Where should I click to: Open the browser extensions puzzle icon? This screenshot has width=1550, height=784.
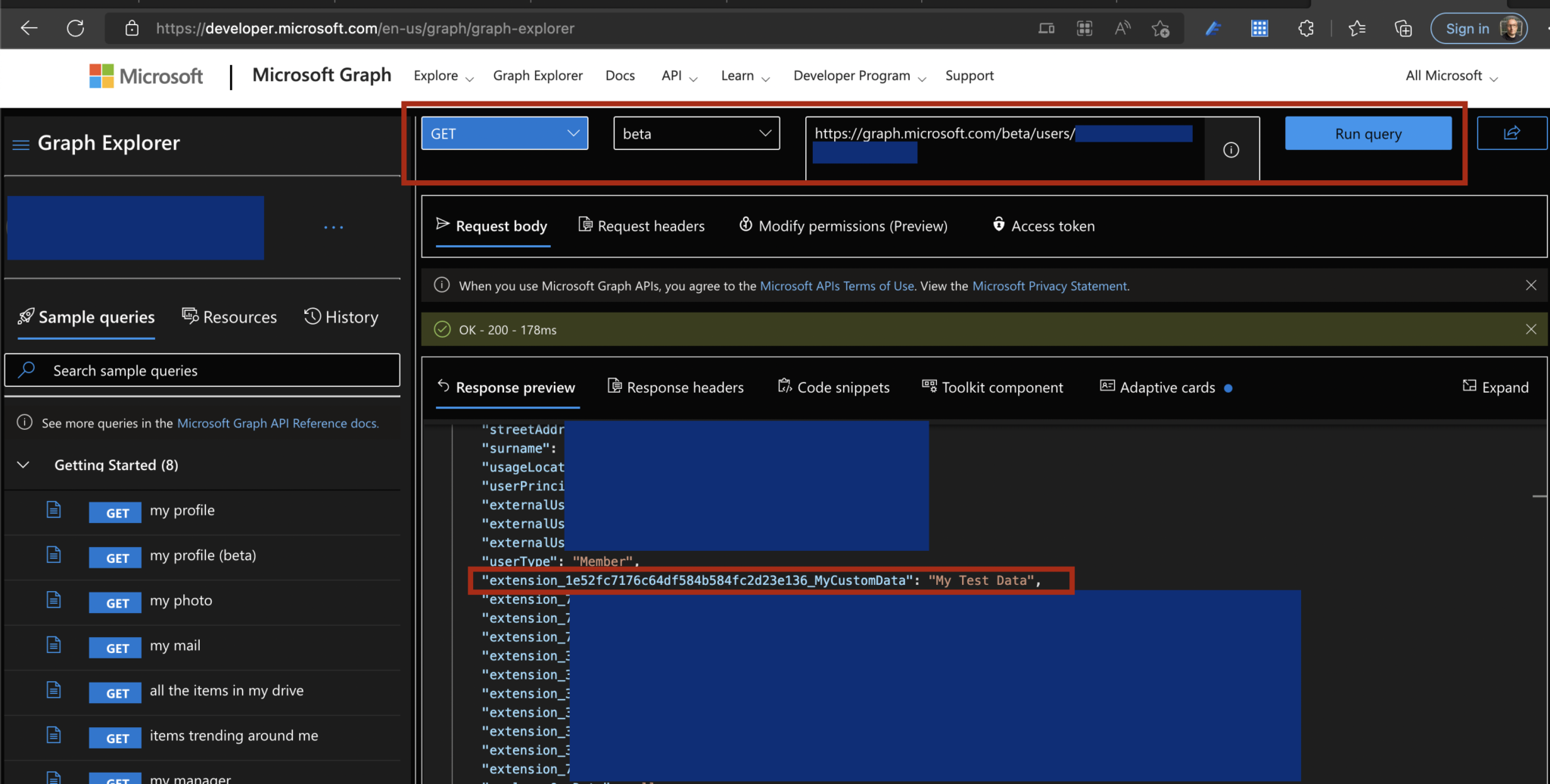pyautogui.click(x=1306, y=29)
